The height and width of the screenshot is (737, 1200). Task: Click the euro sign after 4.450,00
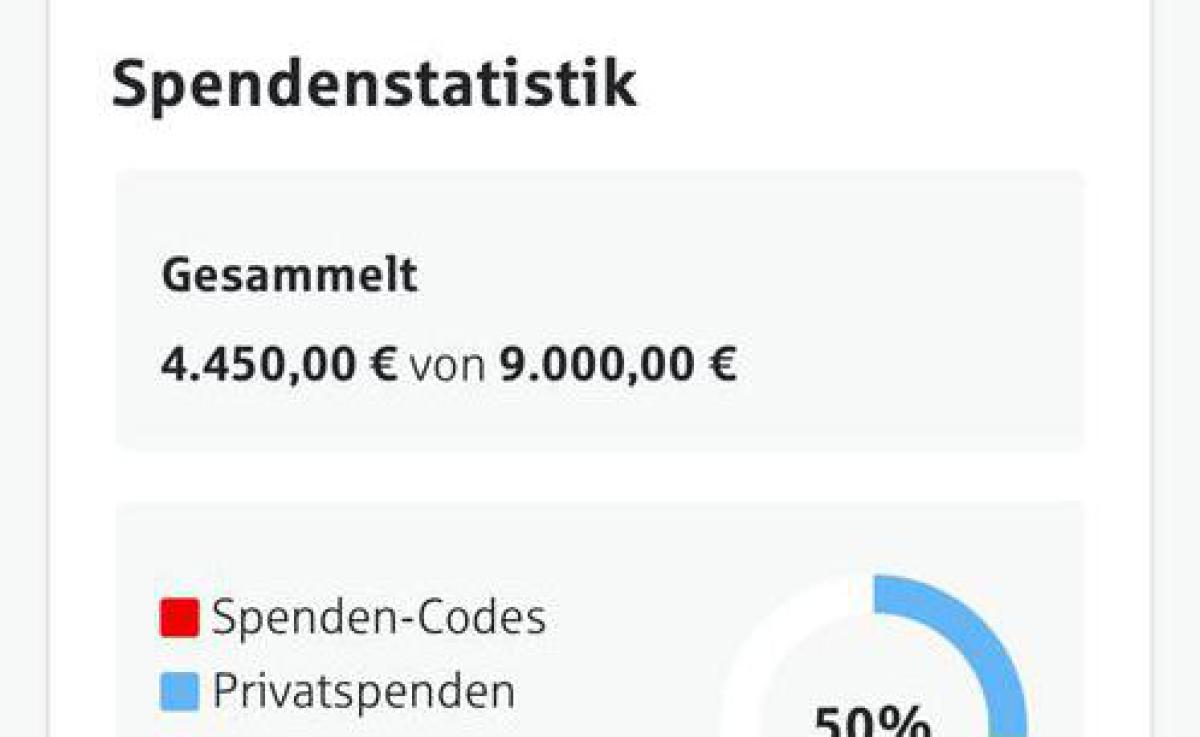(x=384, y=365)
